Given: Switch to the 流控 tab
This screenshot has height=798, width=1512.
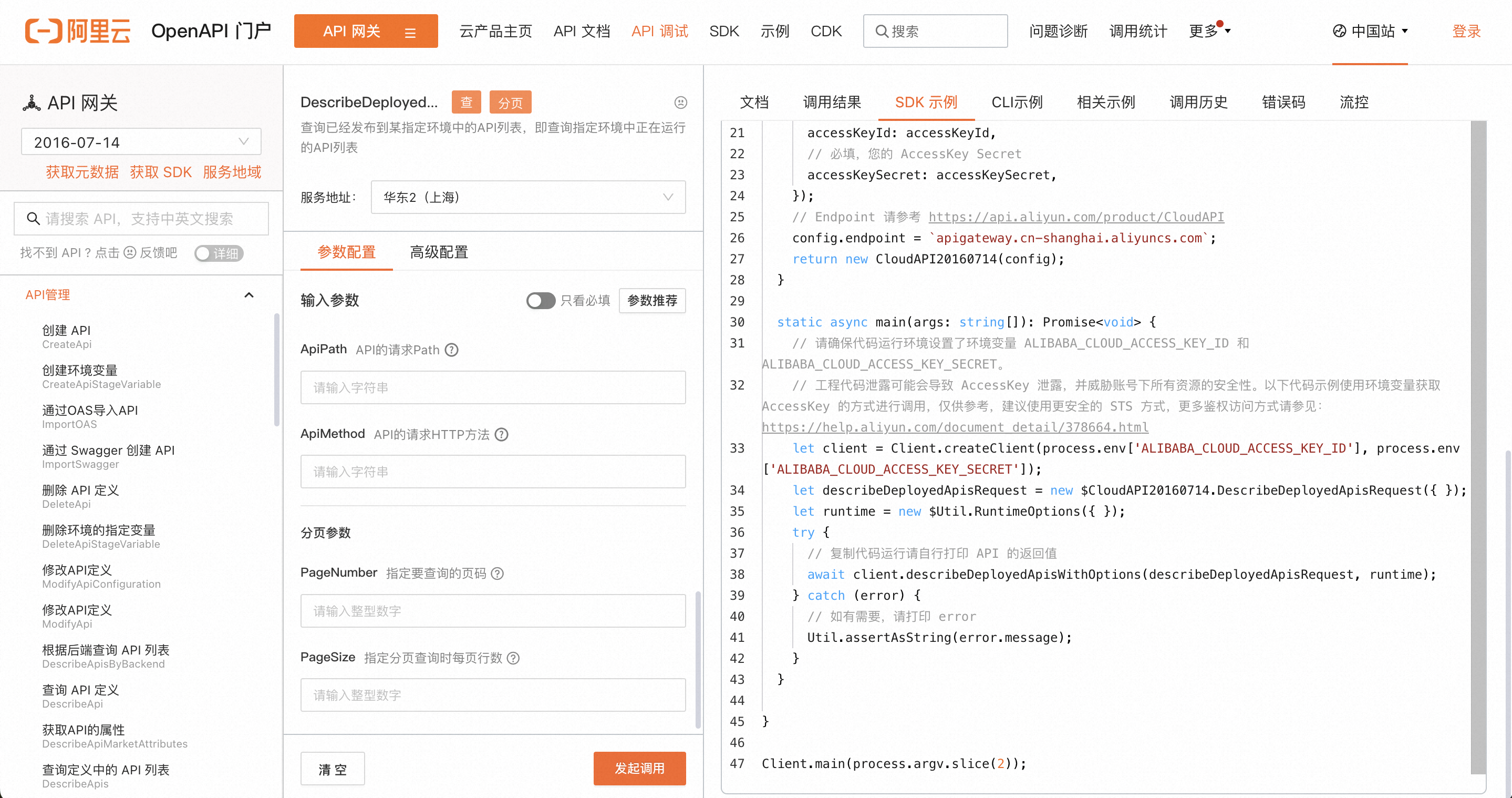Looking at the screenshot, I should tap(1354, 103).
